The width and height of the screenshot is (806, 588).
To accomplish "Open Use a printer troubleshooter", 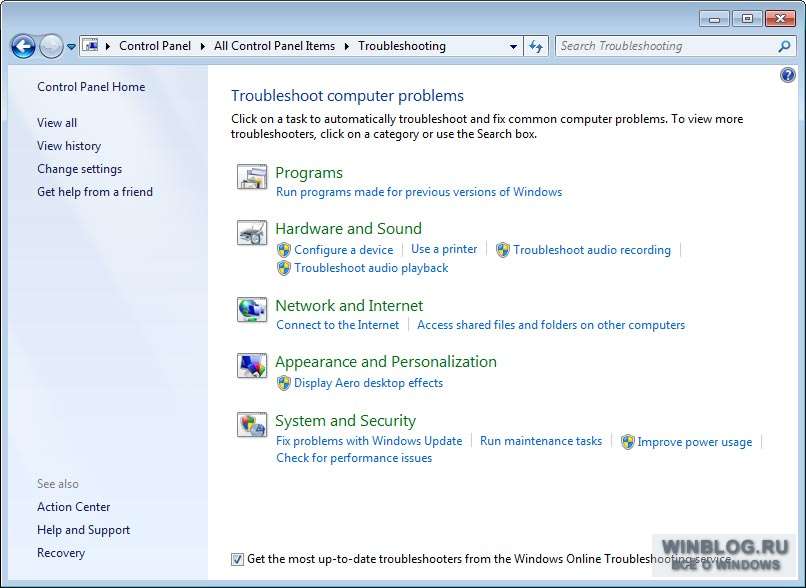I will point(444,249).
